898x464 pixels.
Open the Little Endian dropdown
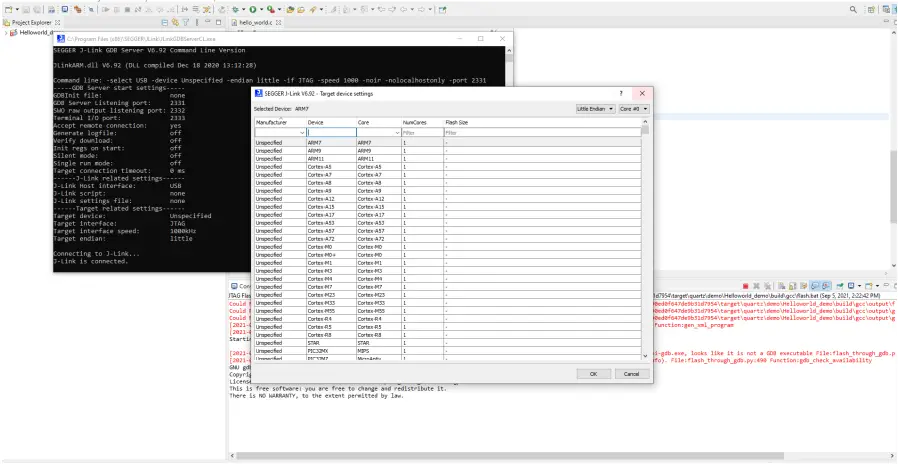point(596,108)
